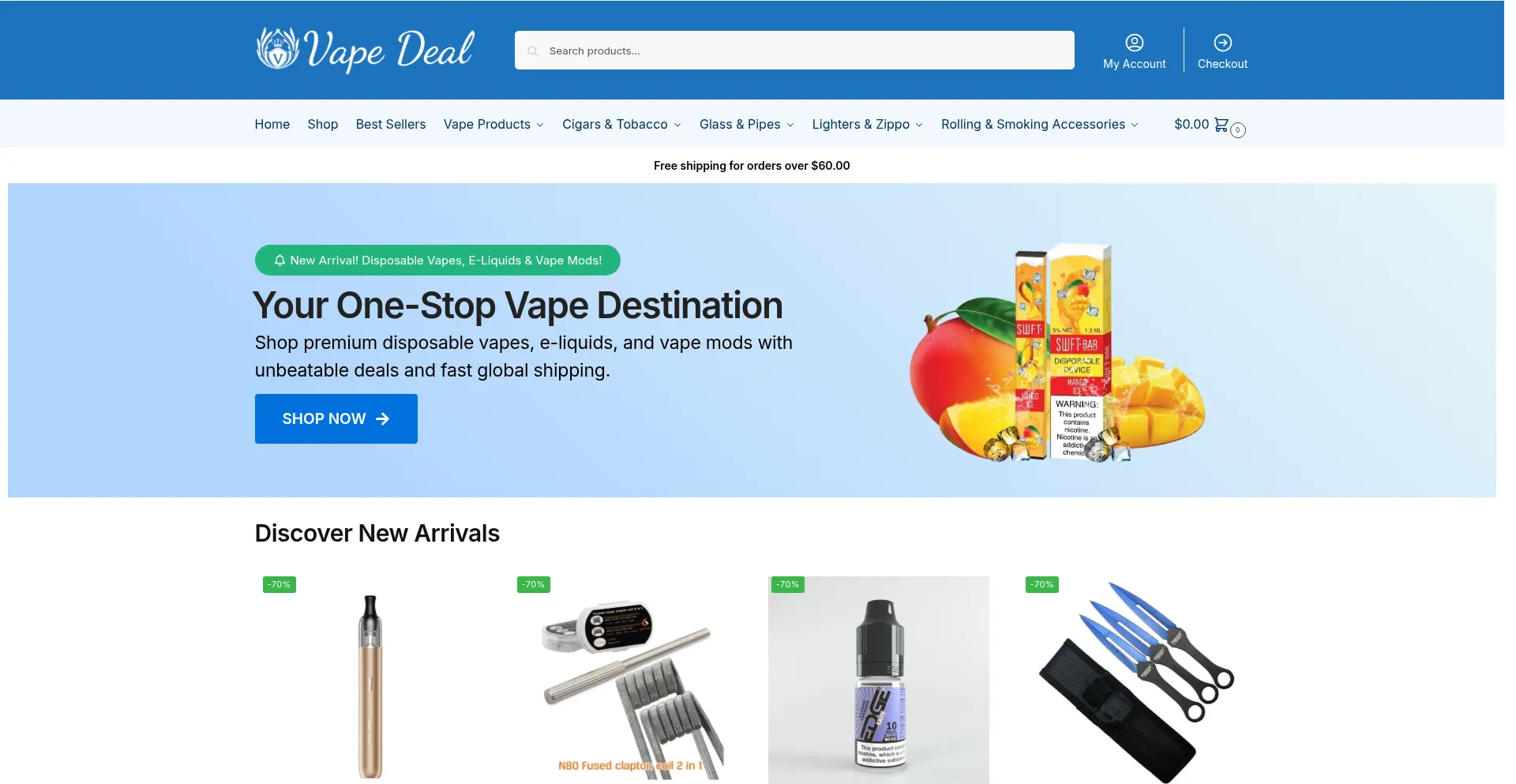Click the SHOP NOW button
Screen dimensions: 1516x784
(x=336, y=418)
